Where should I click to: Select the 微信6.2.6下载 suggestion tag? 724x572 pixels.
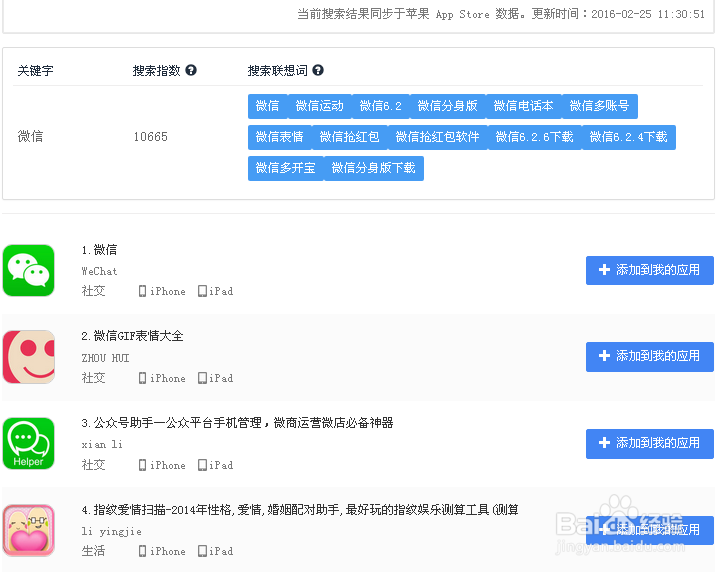[x=534, y=137]
